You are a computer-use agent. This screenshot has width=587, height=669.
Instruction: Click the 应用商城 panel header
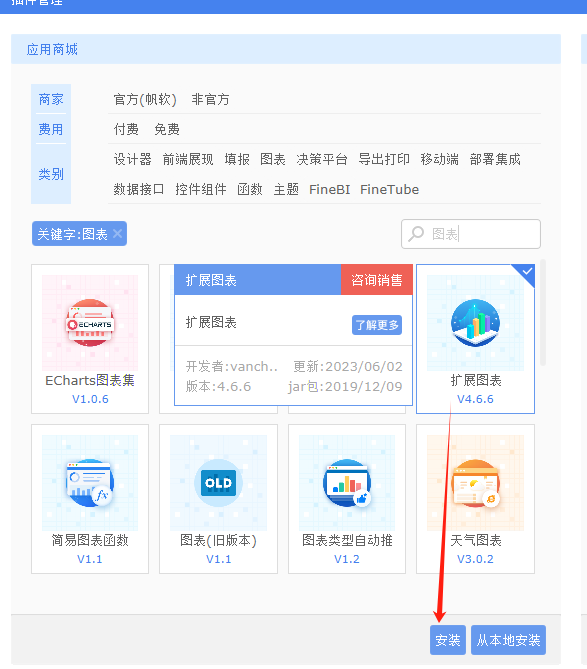[286, 49]
